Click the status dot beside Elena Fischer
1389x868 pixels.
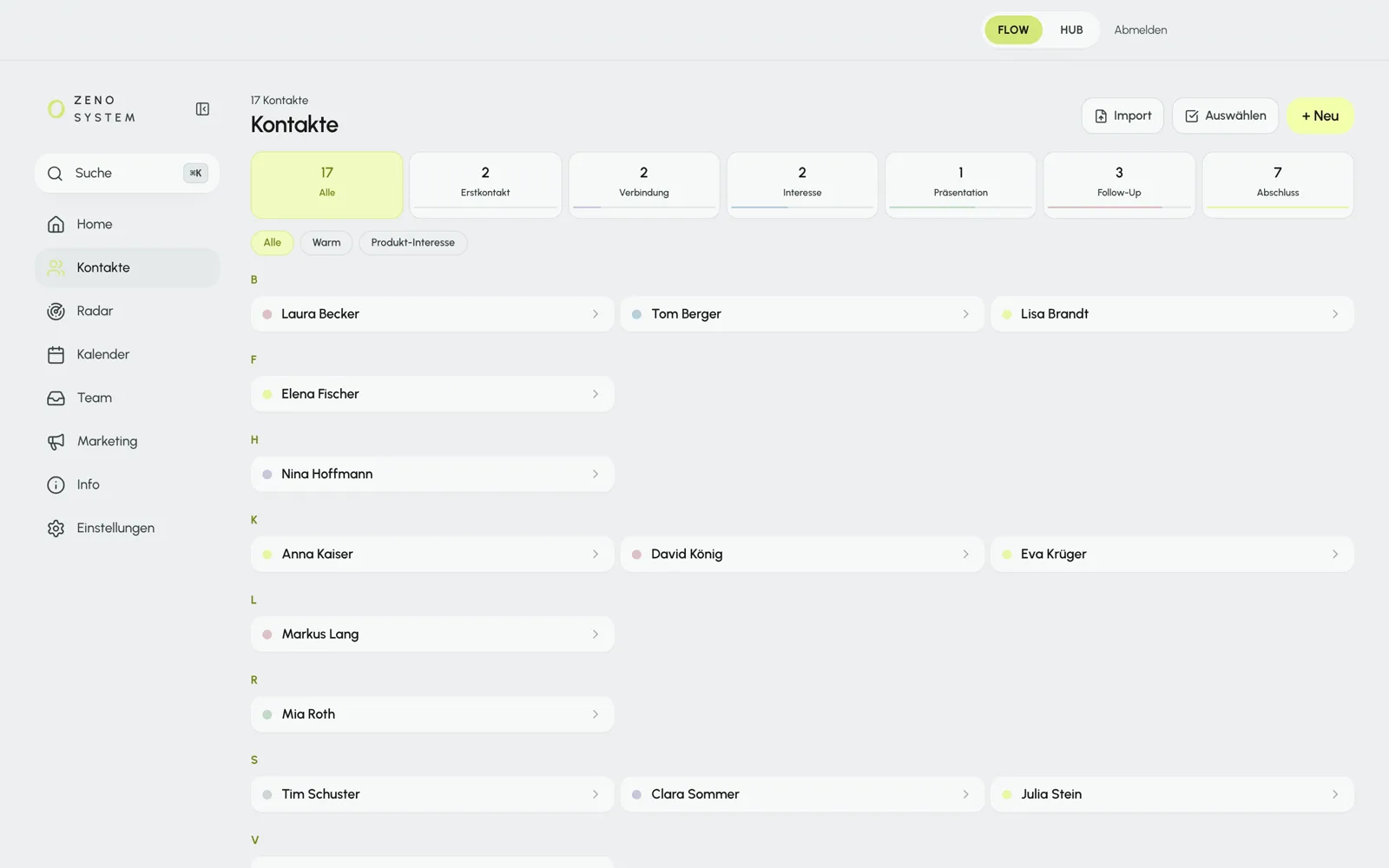[x=267, y=394]
